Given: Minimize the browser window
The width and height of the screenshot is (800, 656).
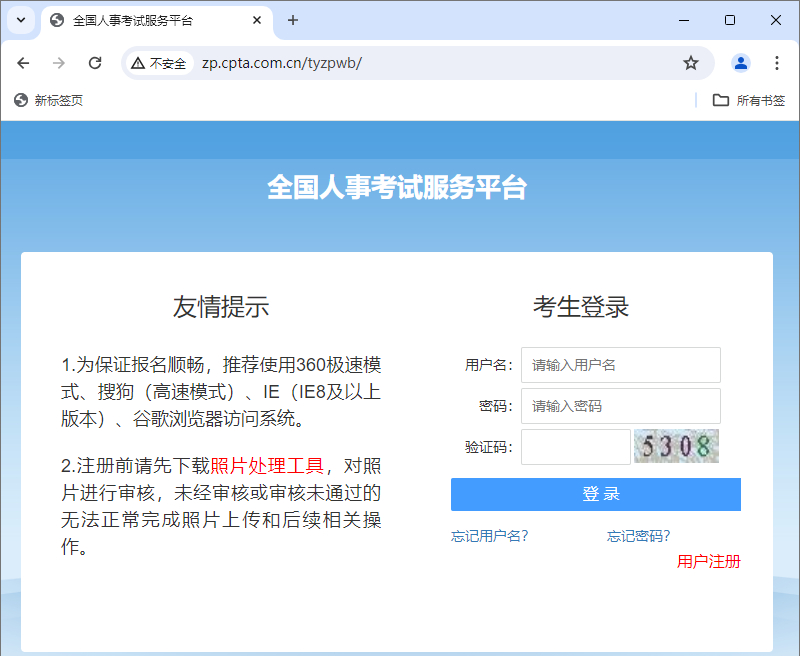Looking at the screenshot, I should [x=684, y=20].
